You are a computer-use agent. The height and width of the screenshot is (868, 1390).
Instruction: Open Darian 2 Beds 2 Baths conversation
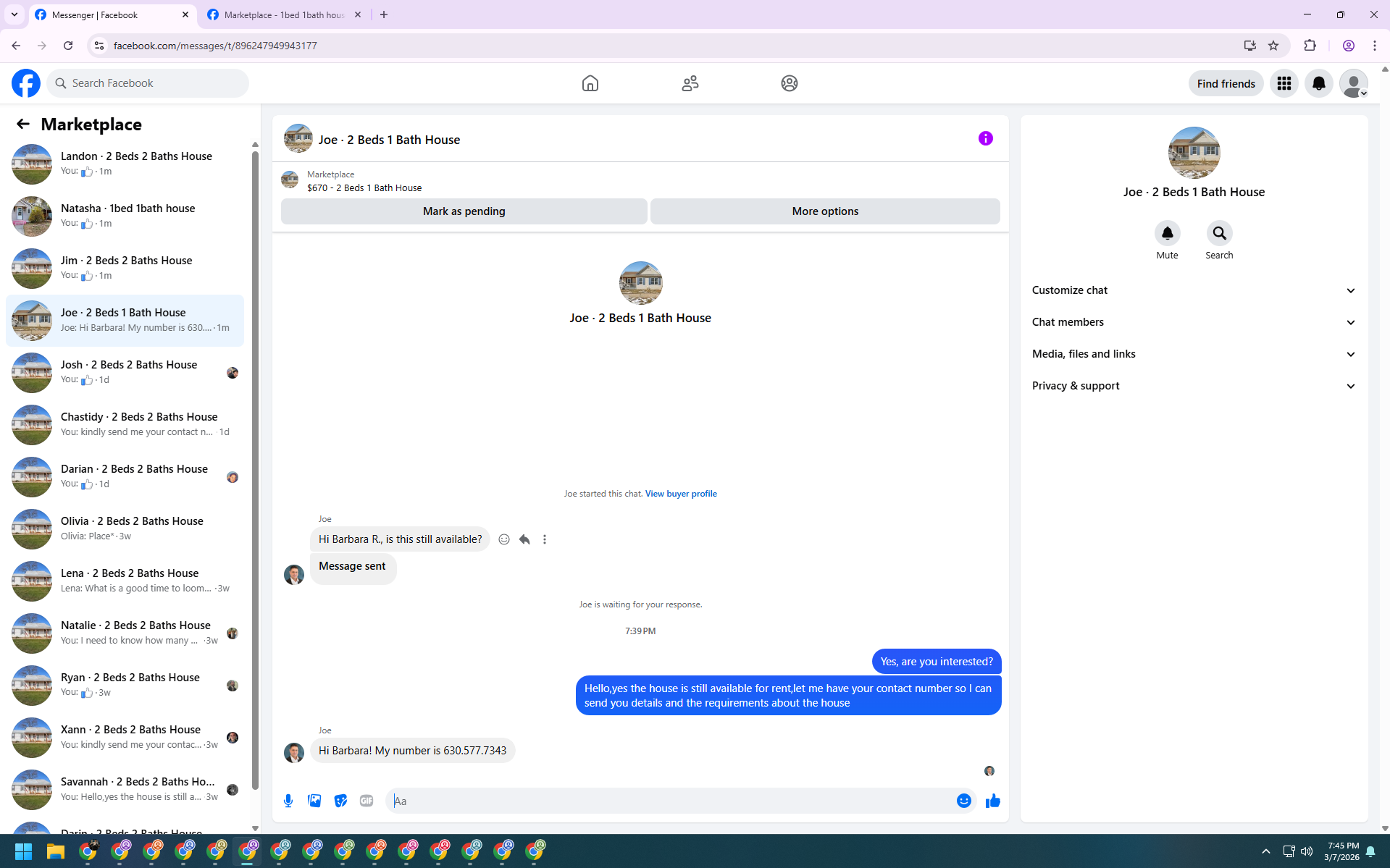click(x=125, y=477)
